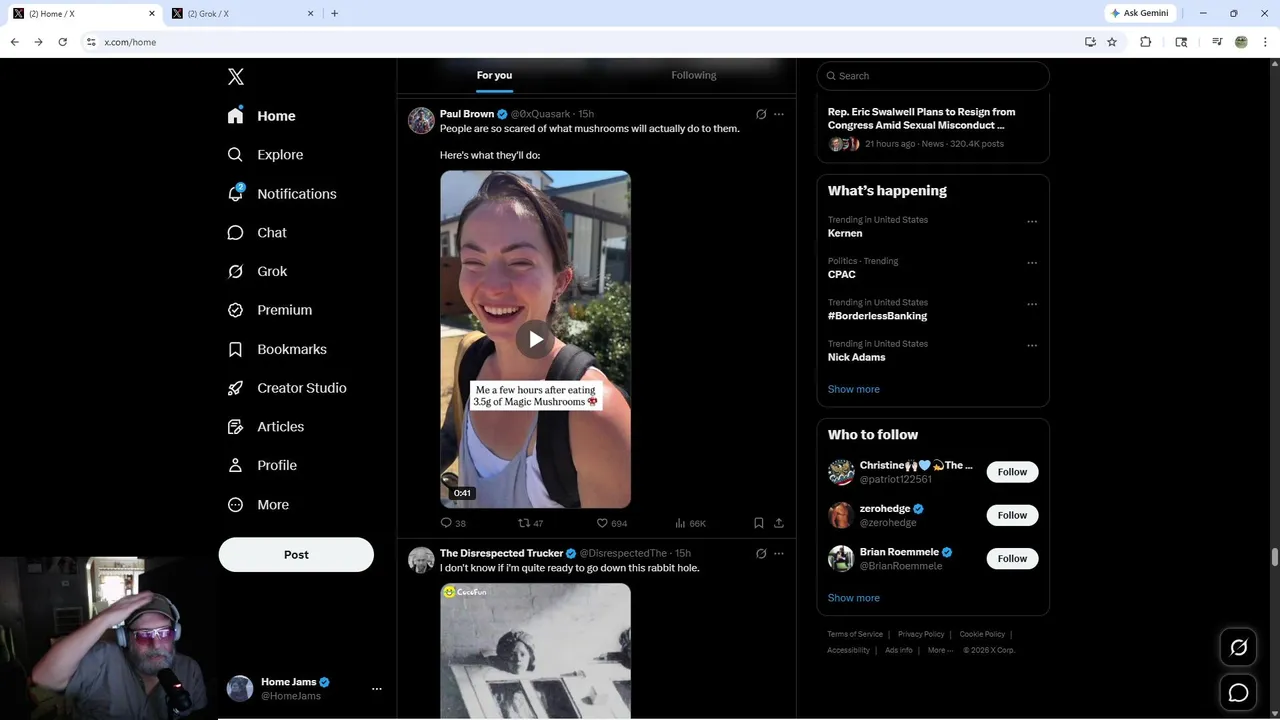Viewport: 1280px width, 720px height.
Task: Open the browser extensions puzzle icon
Action: pos(1146,42)
